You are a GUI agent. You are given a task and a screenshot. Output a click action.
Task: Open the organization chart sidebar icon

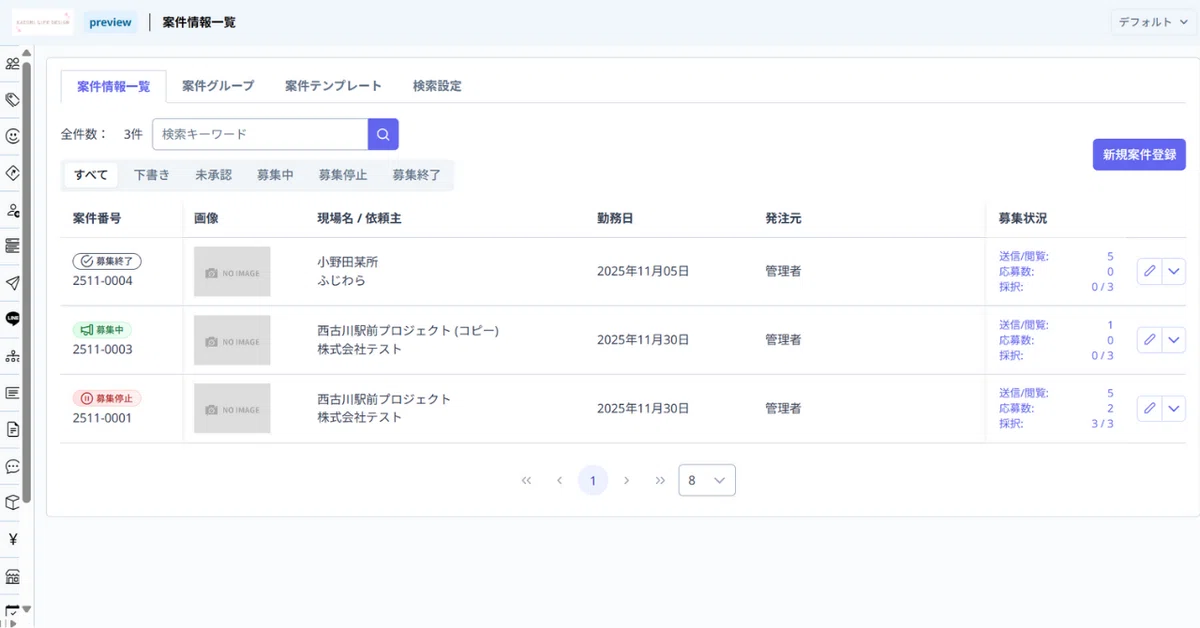pos(13,356)
